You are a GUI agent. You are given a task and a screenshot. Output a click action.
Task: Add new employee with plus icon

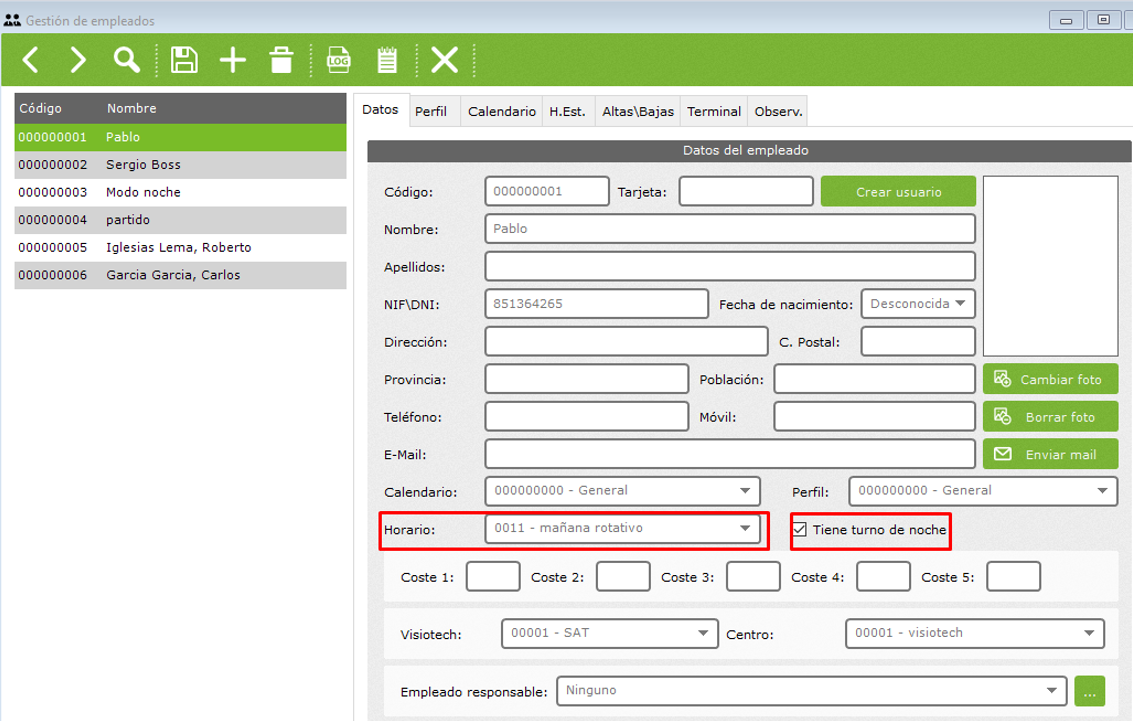[x=233, y=61]
